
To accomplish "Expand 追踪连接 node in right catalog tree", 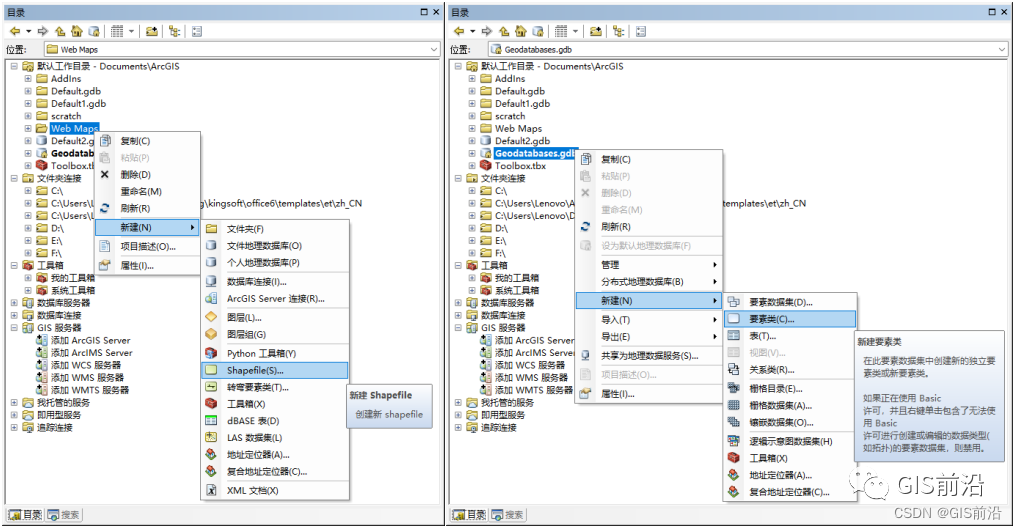I will pyautogui.click(x=458, y=428).
